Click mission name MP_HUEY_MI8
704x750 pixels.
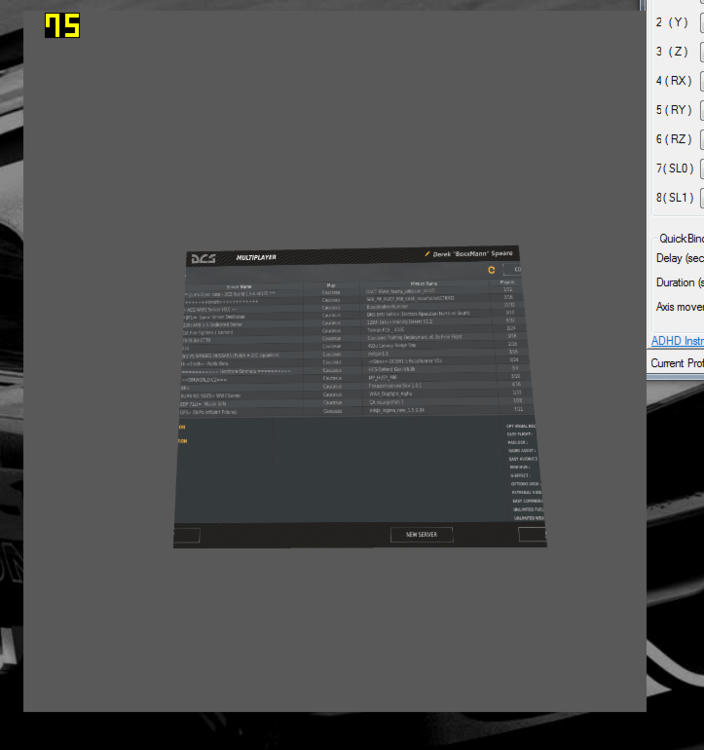[382, 377]
